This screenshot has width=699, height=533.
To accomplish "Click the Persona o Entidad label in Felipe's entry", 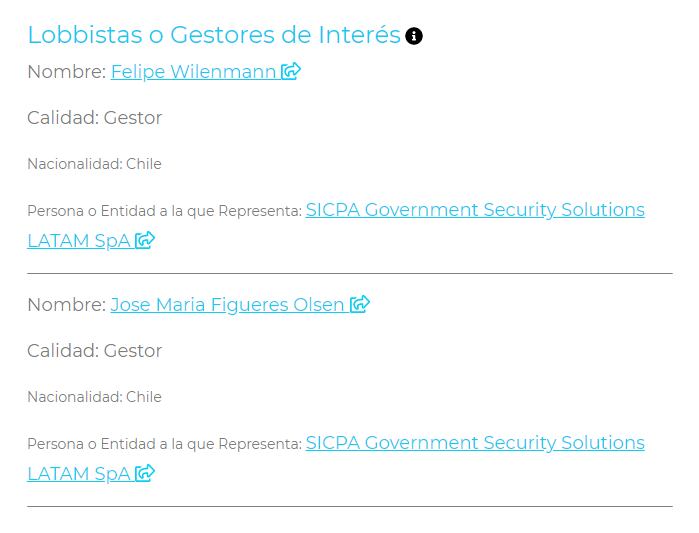I will pyautogui.click(x=164, y=212).
